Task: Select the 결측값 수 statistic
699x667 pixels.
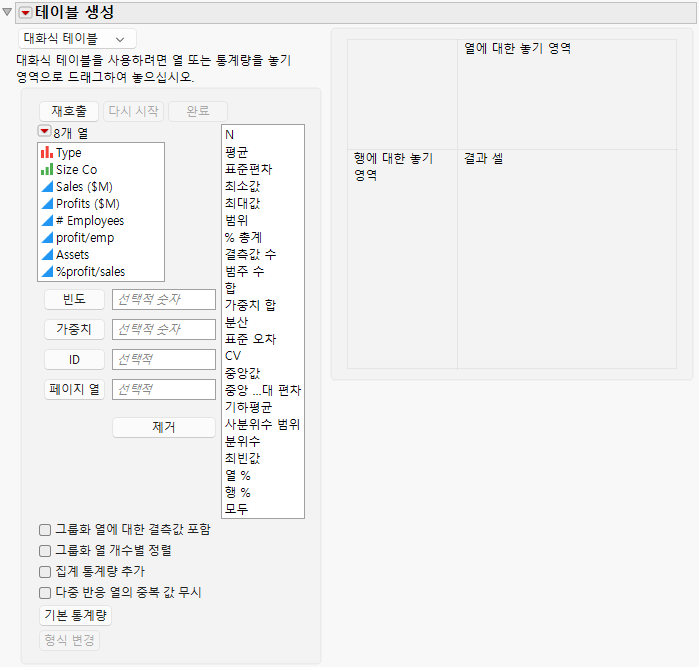Action: tap(263, 254)
